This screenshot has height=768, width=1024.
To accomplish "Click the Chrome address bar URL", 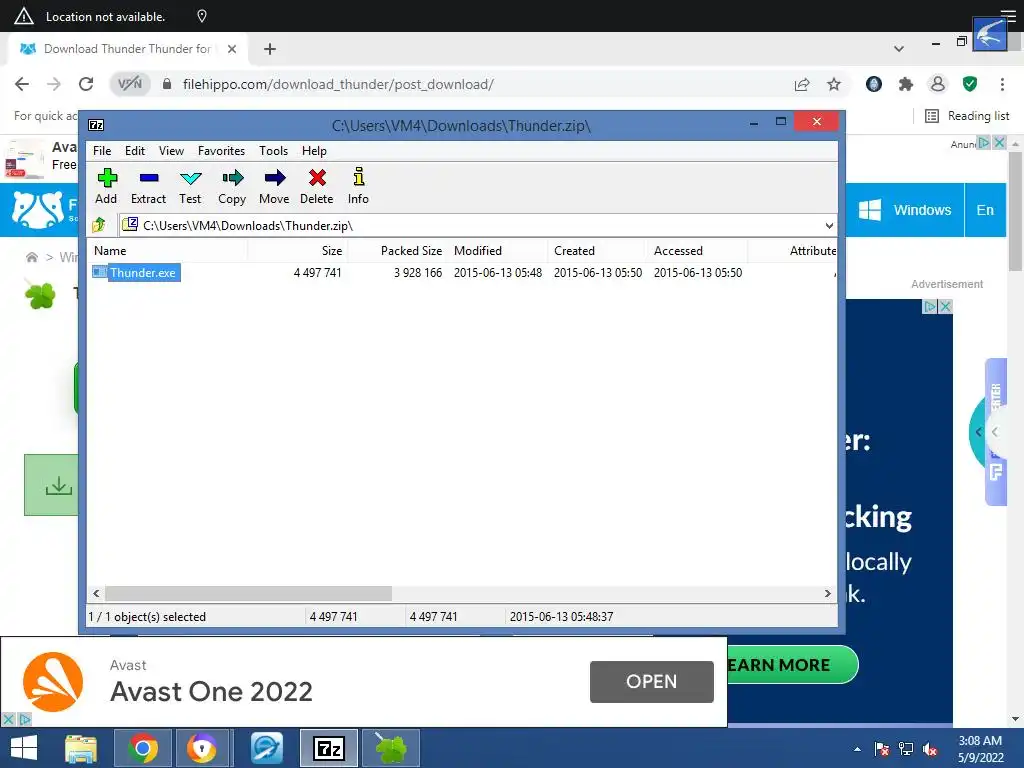I will pyautogui.click(x=338, y=84).
